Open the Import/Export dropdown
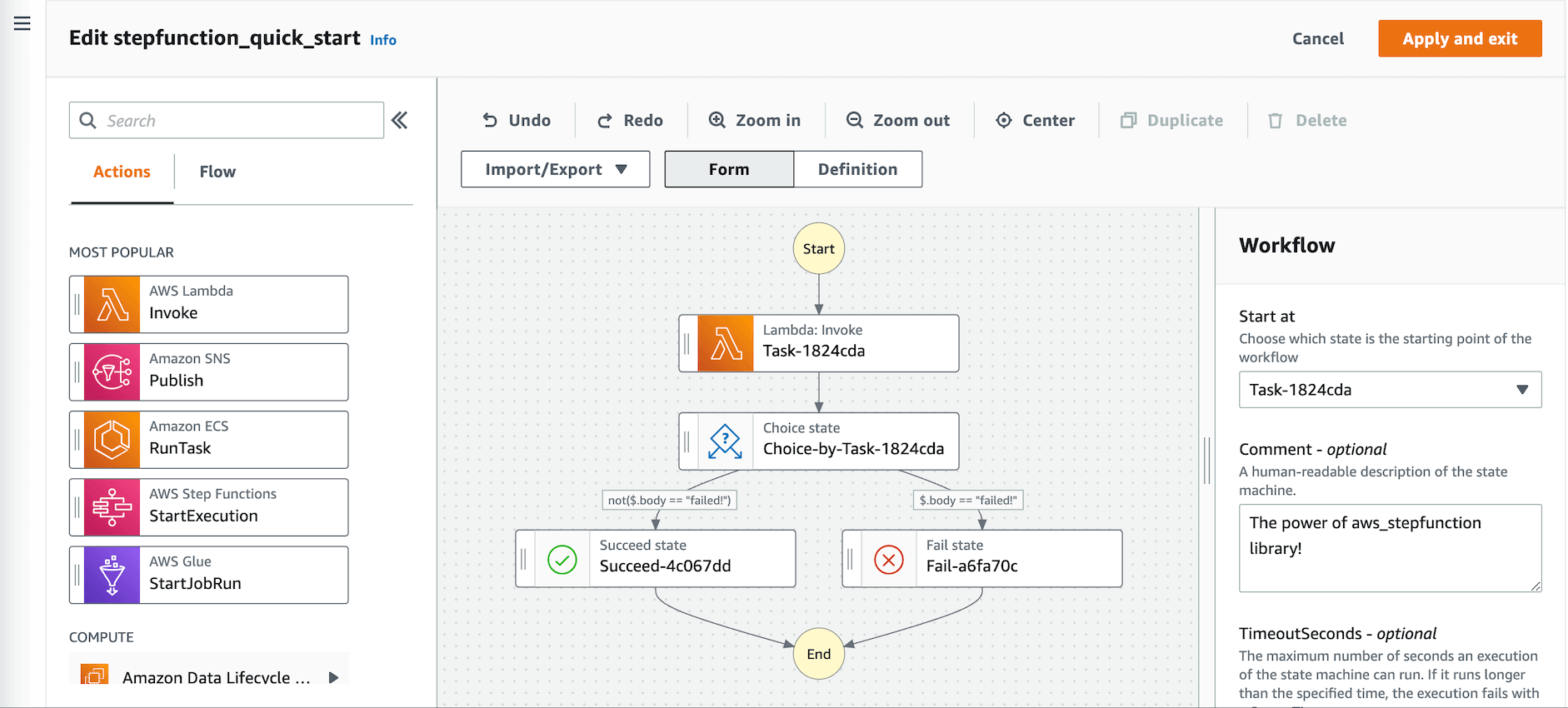The height and width of the screenshot is (708, 1568). 555,169
